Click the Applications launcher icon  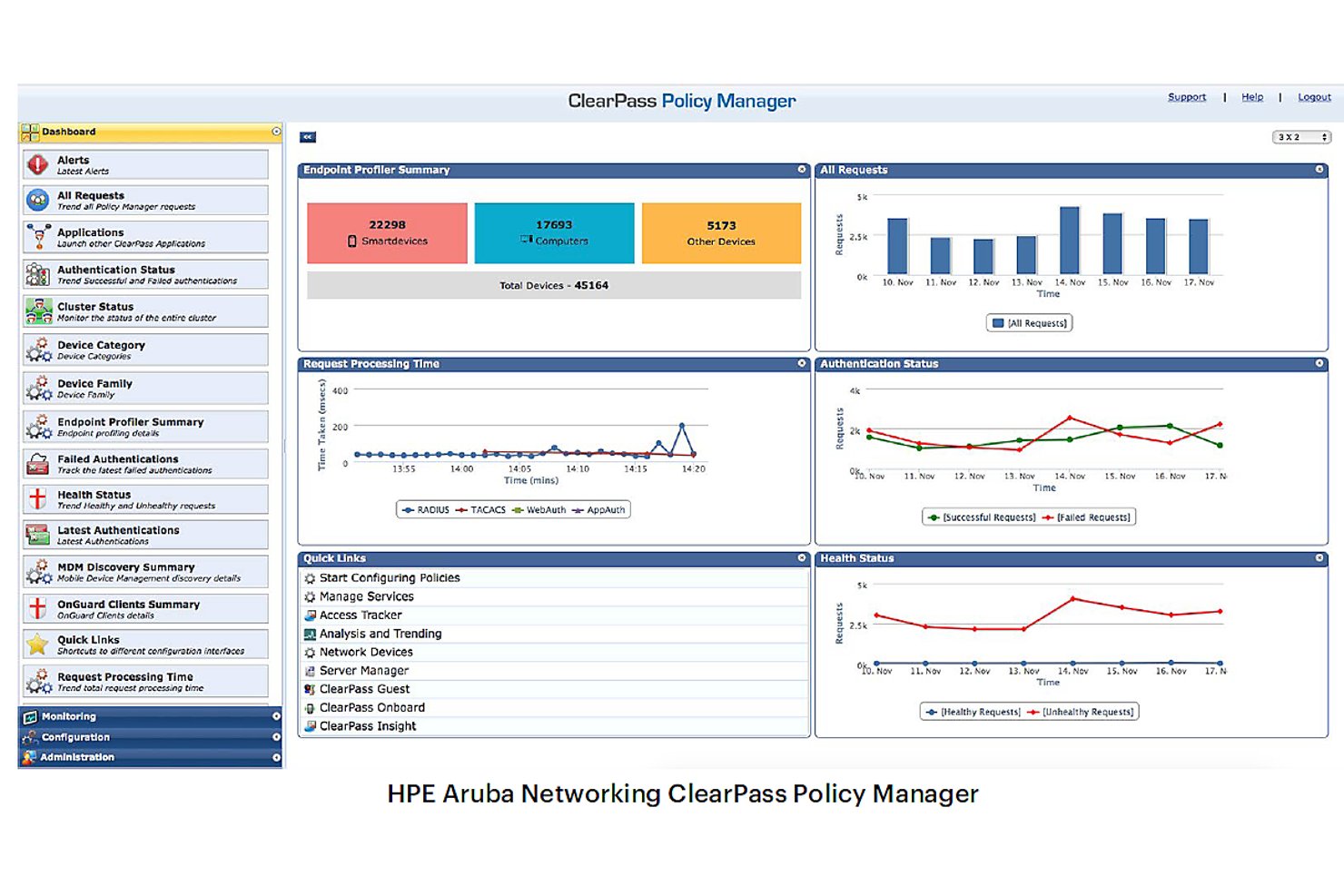tap(38, 237)
